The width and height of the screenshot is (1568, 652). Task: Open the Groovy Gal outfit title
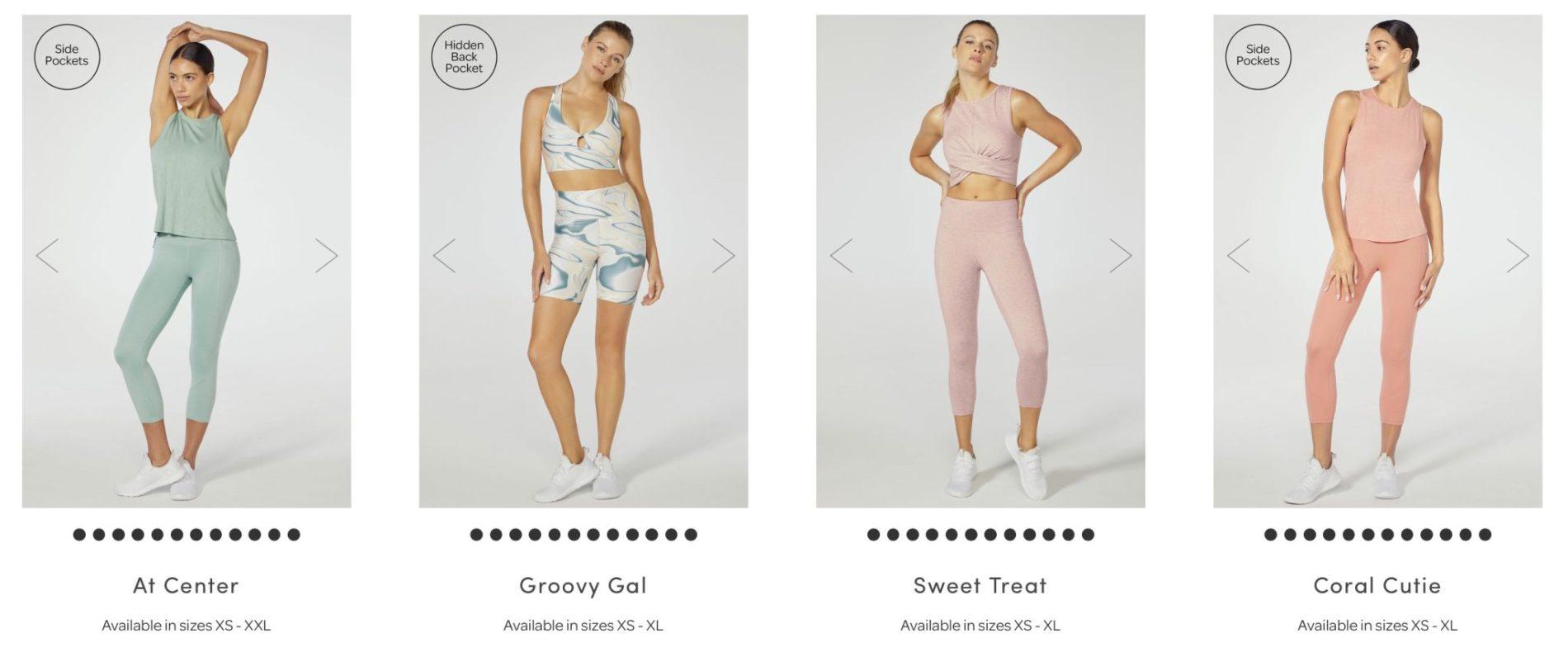click(583, 585)
